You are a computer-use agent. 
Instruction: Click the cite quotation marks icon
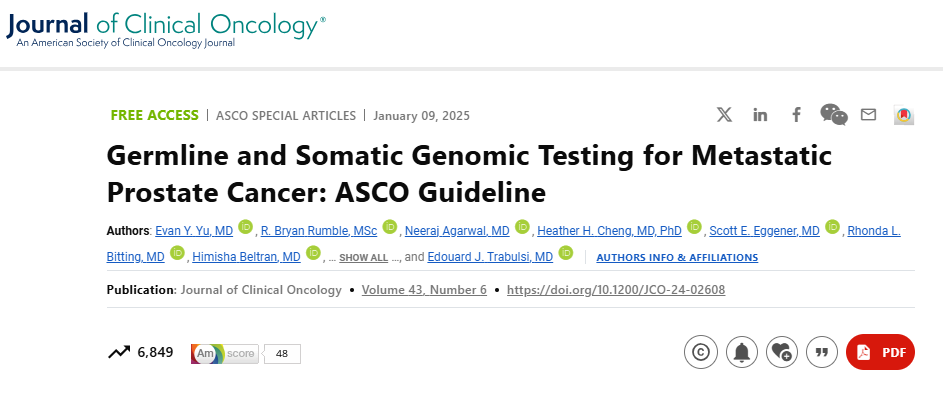pyautogui.click(x=822, y=352)
